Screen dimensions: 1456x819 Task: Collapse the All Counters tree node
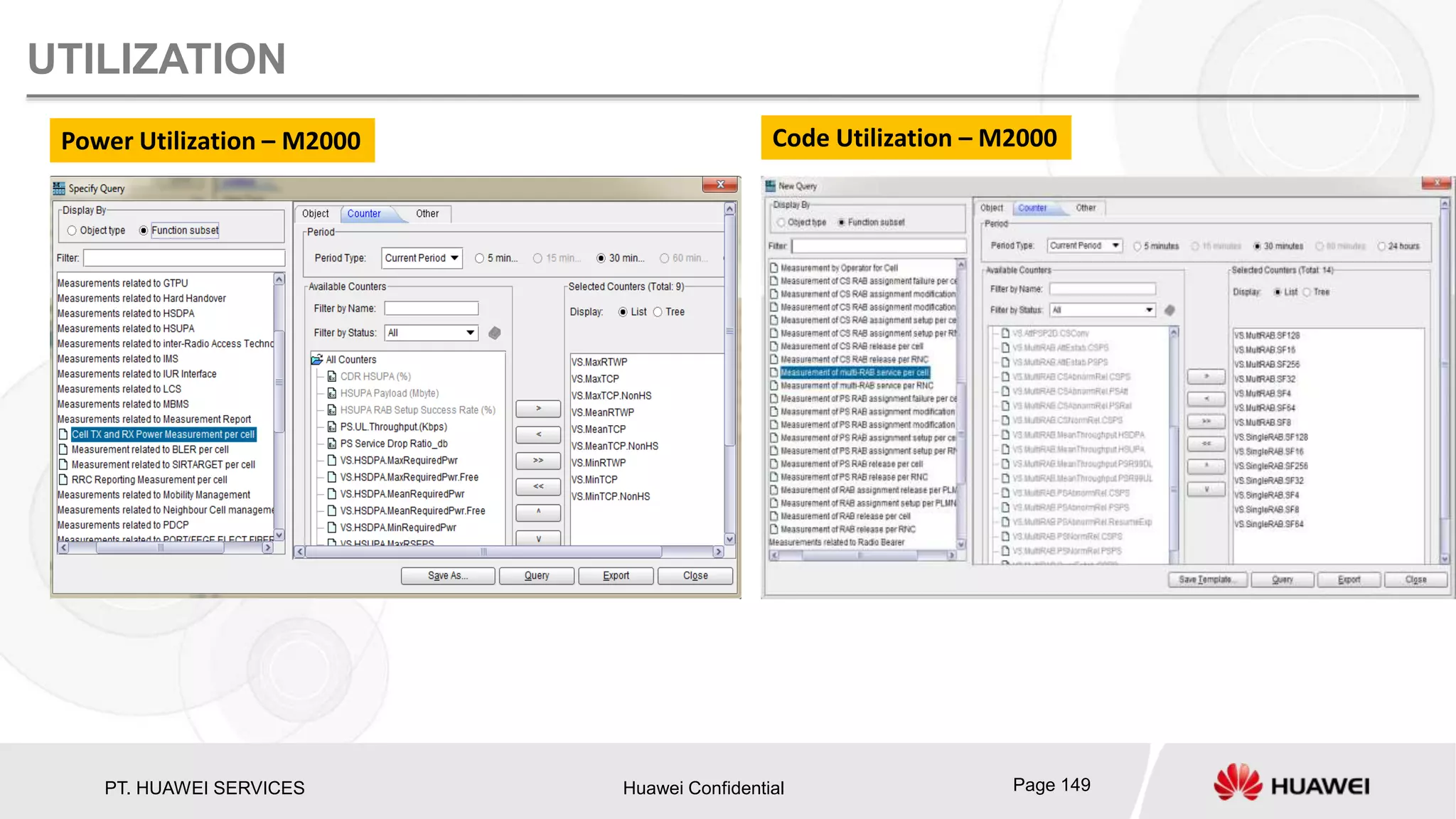(317, 360)
